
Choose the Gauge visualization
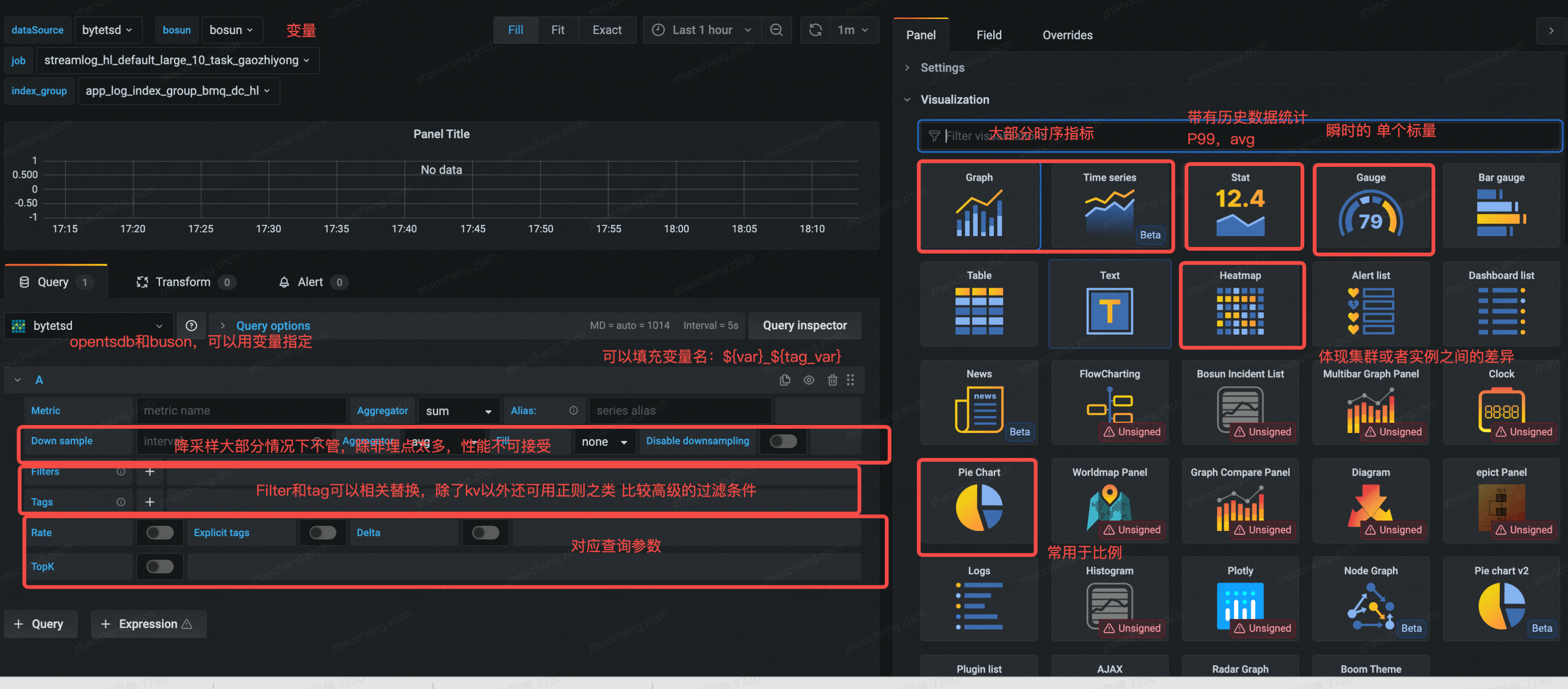coord(1370,207)
